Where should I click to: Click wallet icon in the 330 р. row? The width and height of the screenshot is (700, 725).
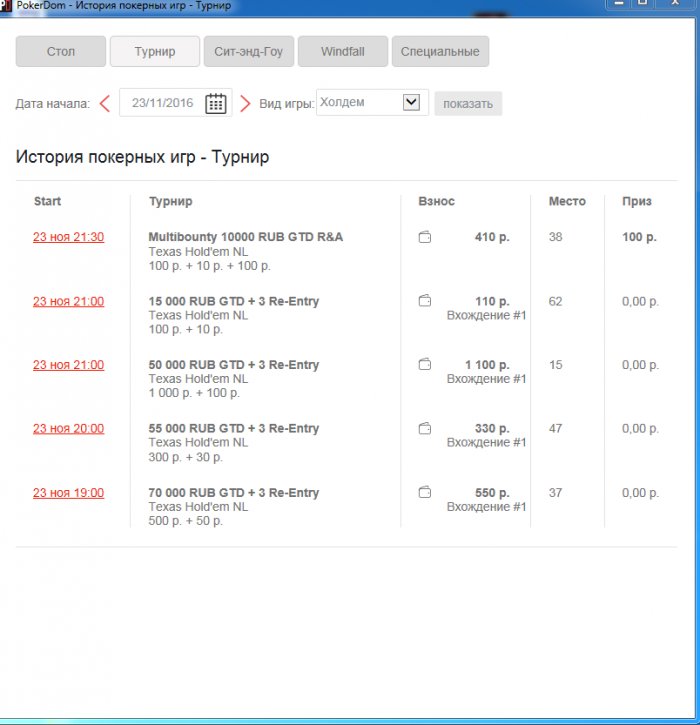click(x=424, y=428)
